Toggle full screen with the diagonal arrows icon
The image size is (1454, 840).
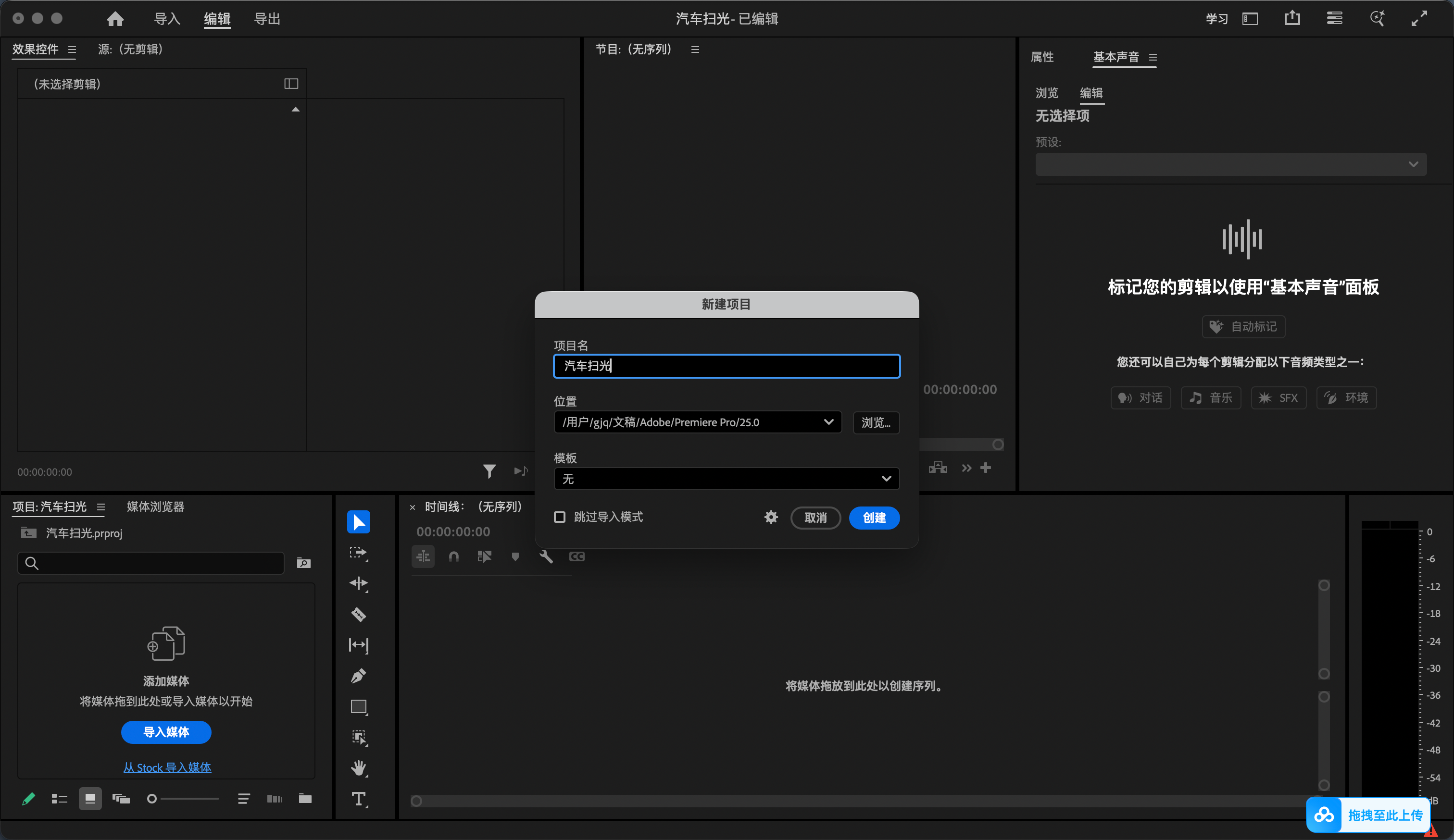[1419, 18]
